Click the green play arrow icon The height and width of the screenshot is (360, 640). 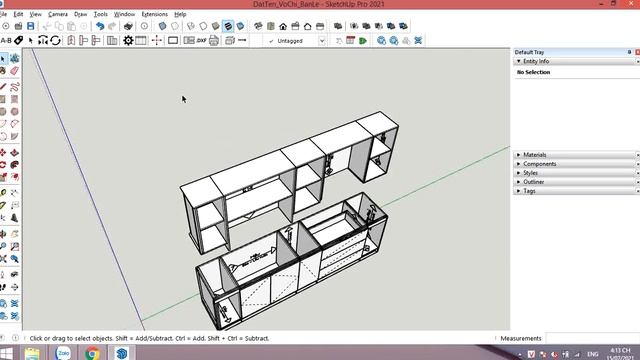[362, 40]
